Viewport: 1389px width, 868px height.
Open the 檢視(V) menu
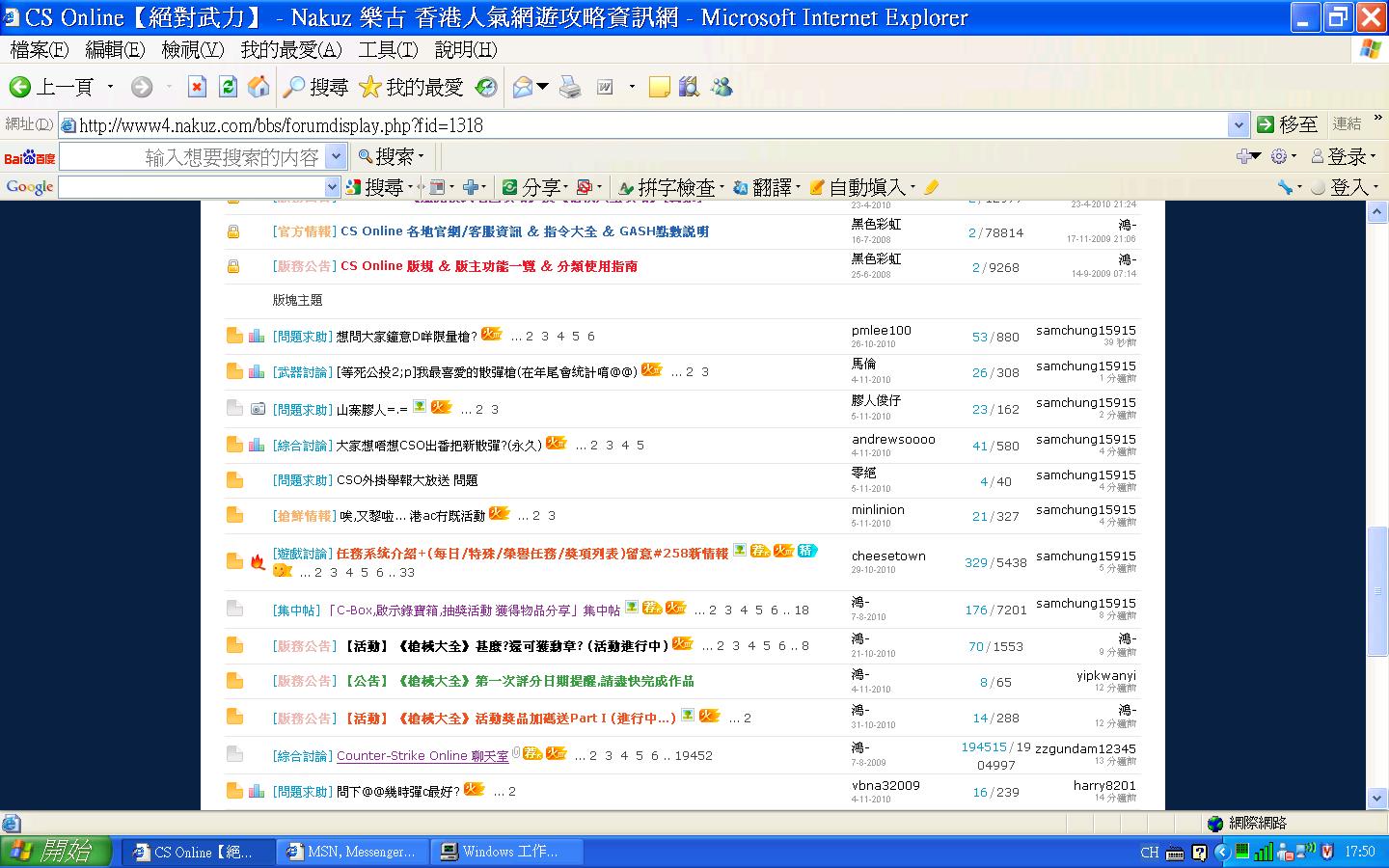(x=193, y=49)
